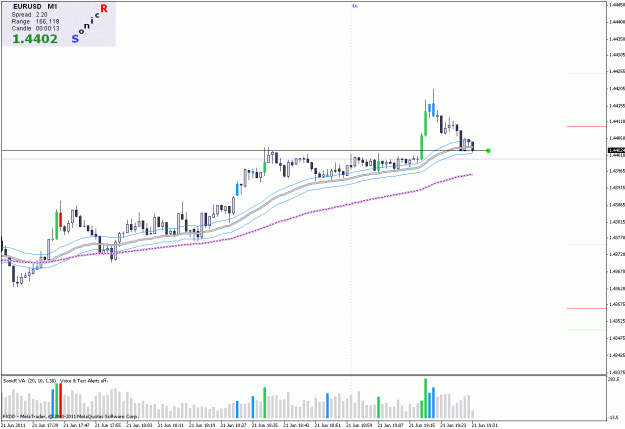This screenshot has height=429, width=625.
Task: Click the black current-price tag on the price axis
Action: pyautogui.click(x=616, y=150)
